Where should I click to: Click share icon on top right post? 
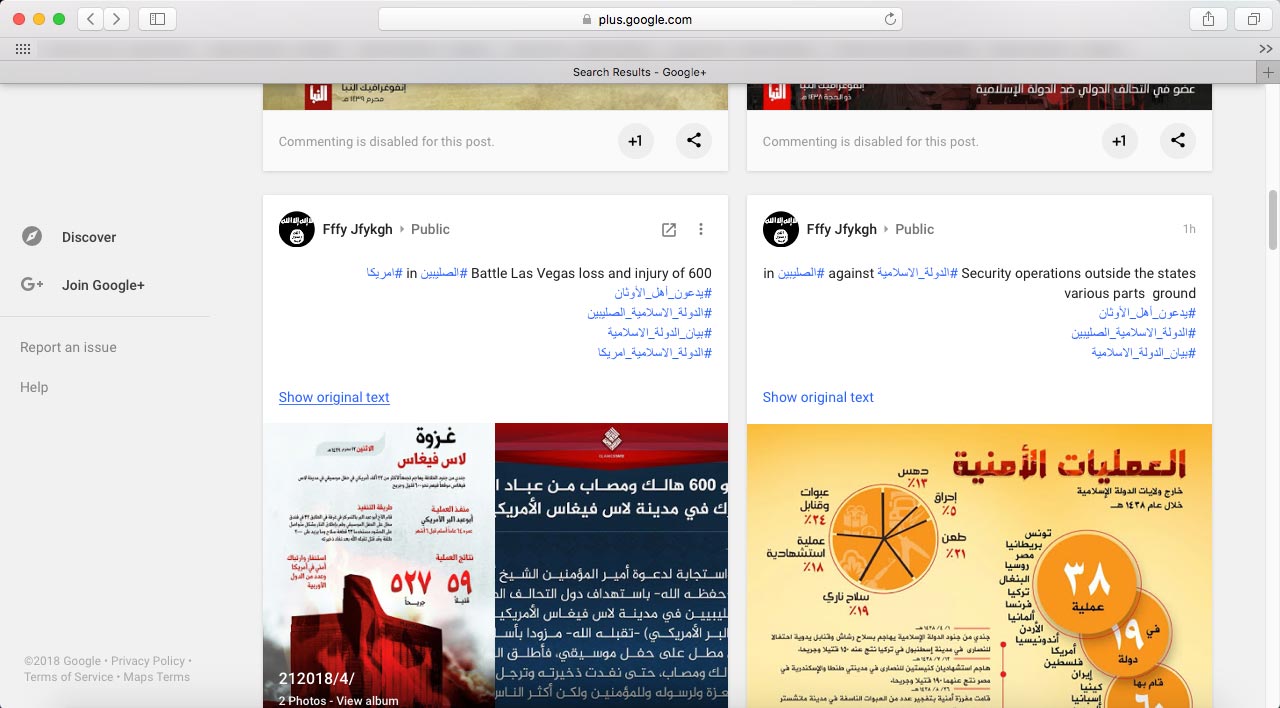tap(1178, 141)
